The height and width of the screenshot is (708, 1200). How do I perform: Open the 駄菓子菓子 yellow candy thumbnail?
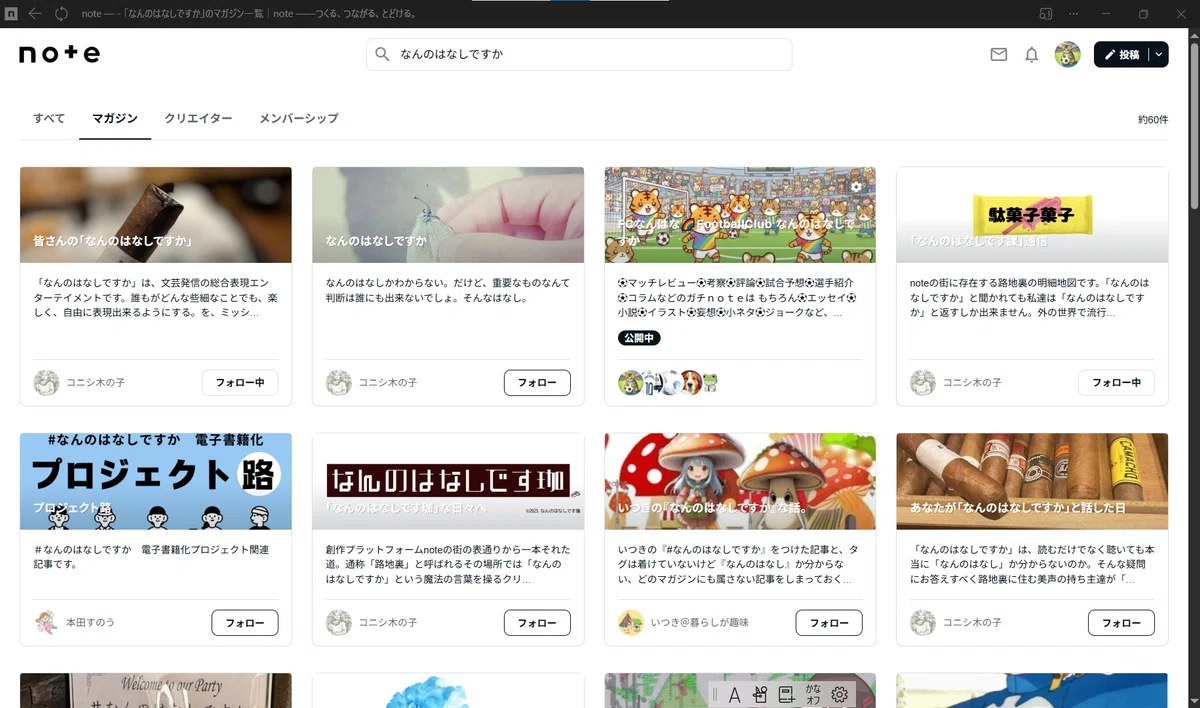(1032, 215)
